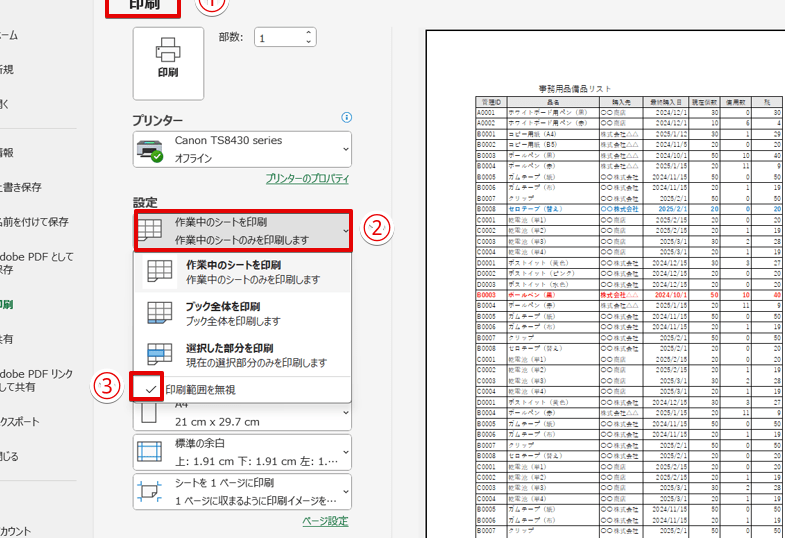Select 作業中のシートを印刷 option in list

242,272
